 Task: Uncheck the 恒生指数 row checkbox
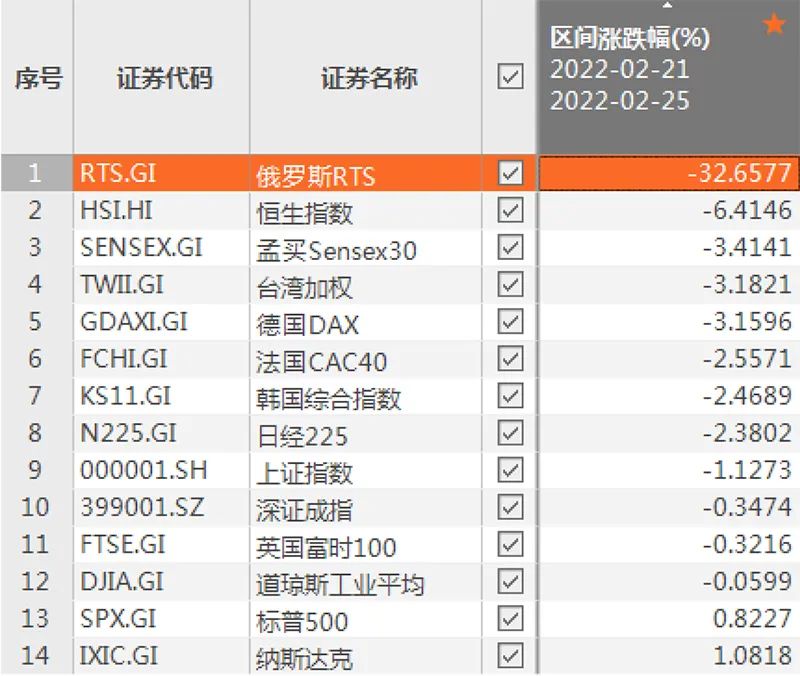(510, 210)
